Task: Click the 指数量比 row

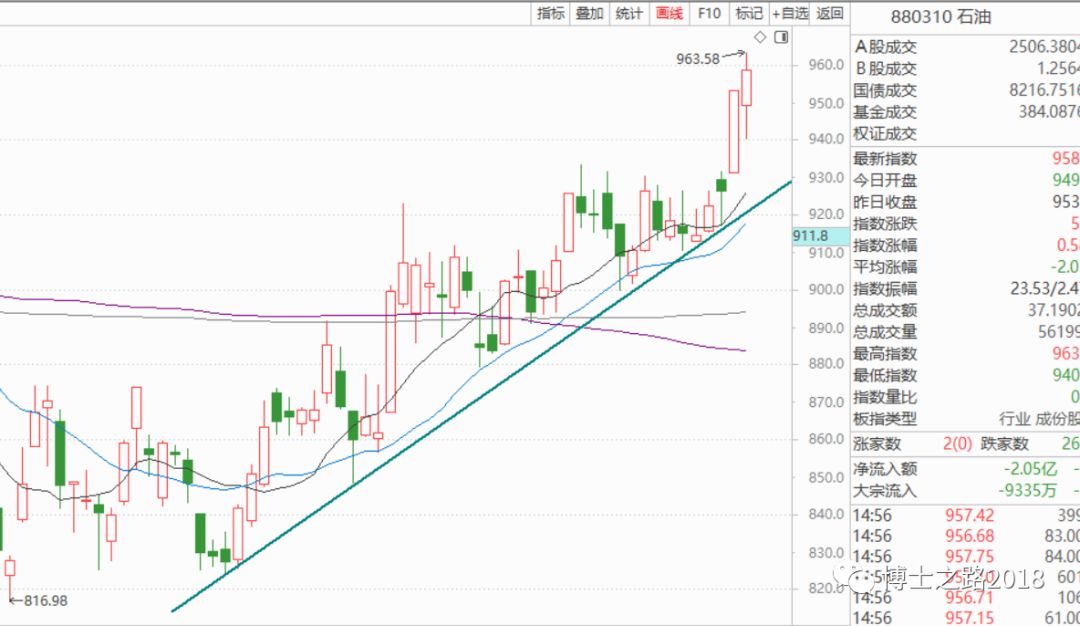Action: [x=966, y=397]
